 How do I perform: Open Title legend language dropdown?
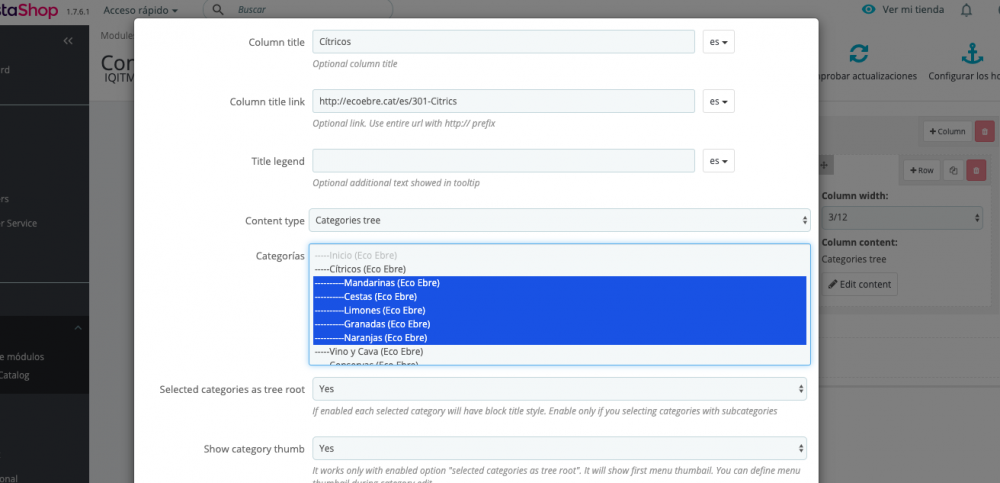pos(719,161)
